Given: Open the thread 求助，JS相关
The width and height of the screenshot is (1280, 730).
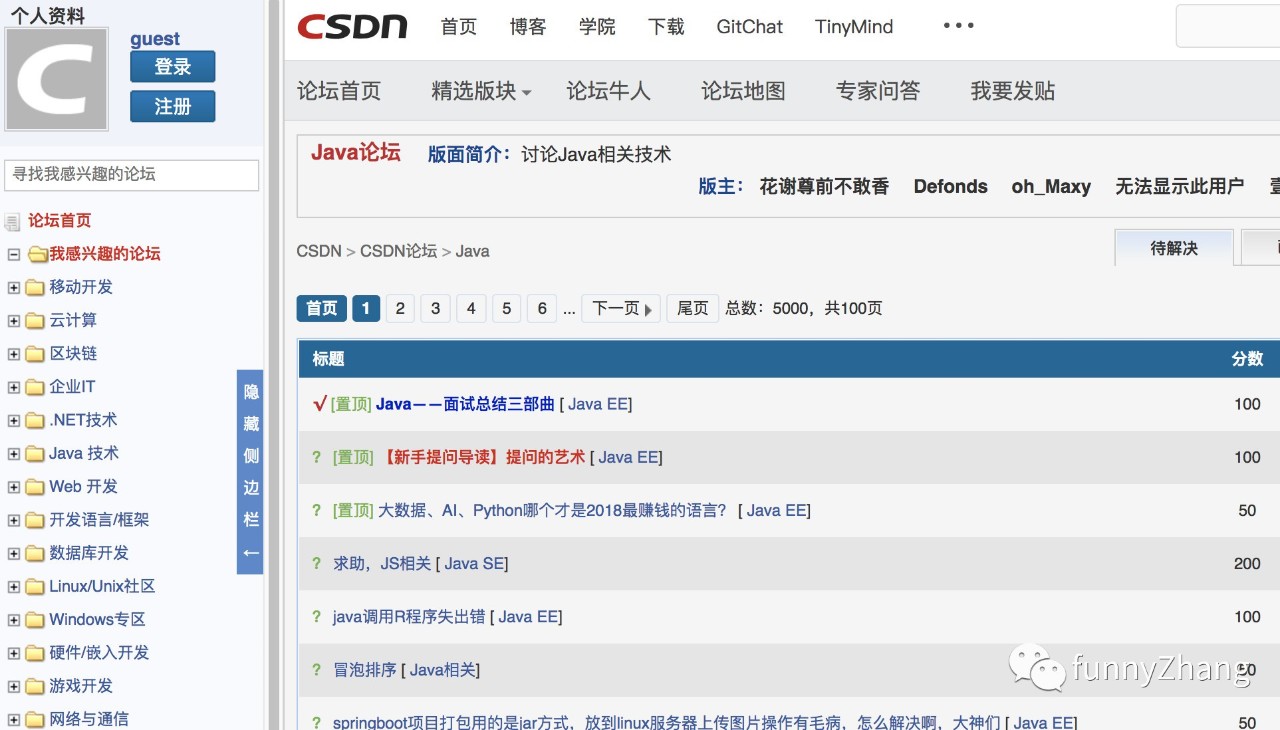Looking at the screenshot, I should click(382, 564).
